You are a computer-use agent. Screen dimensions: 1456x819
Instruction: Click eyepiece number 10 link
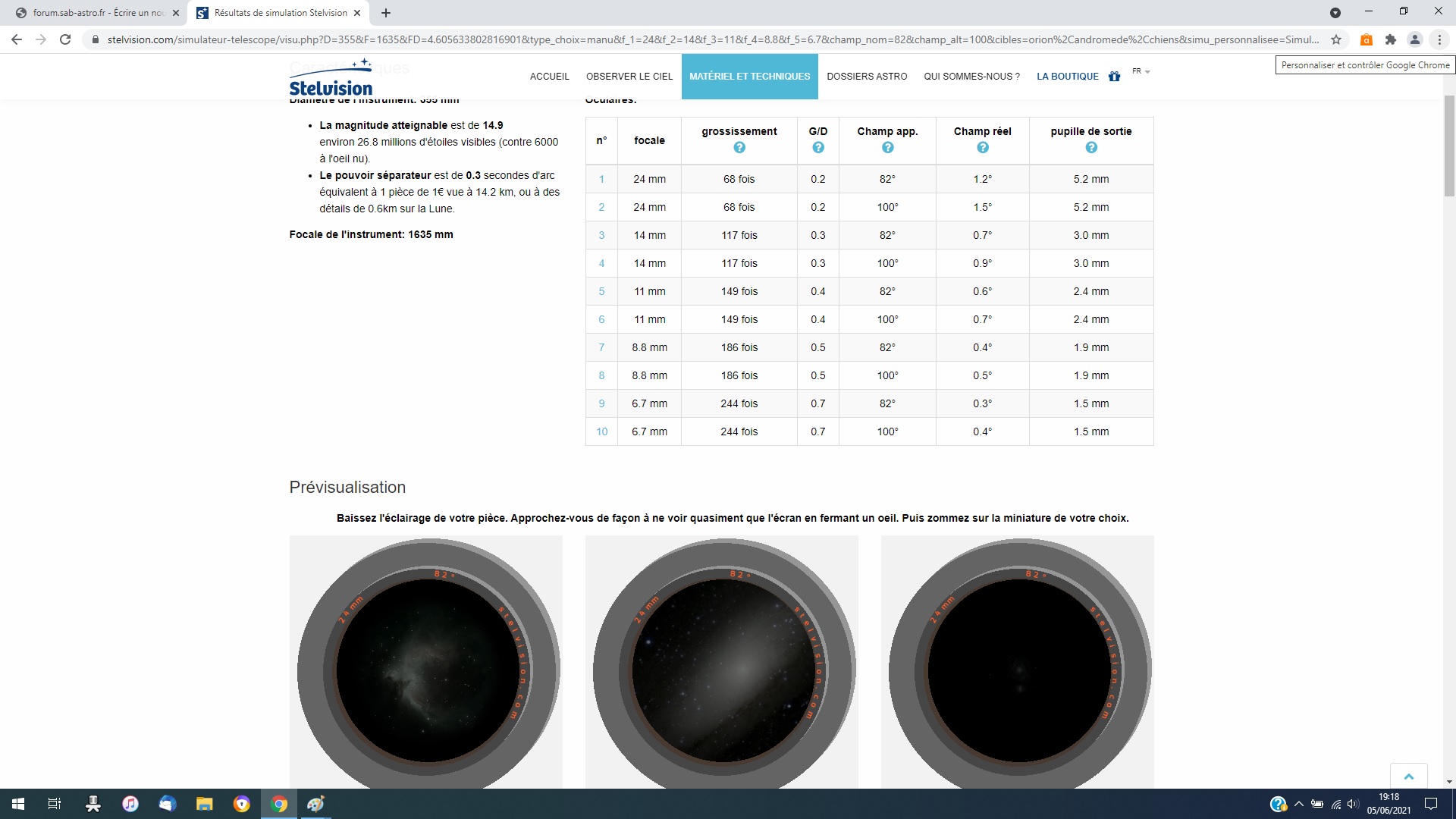click(601, 431)
